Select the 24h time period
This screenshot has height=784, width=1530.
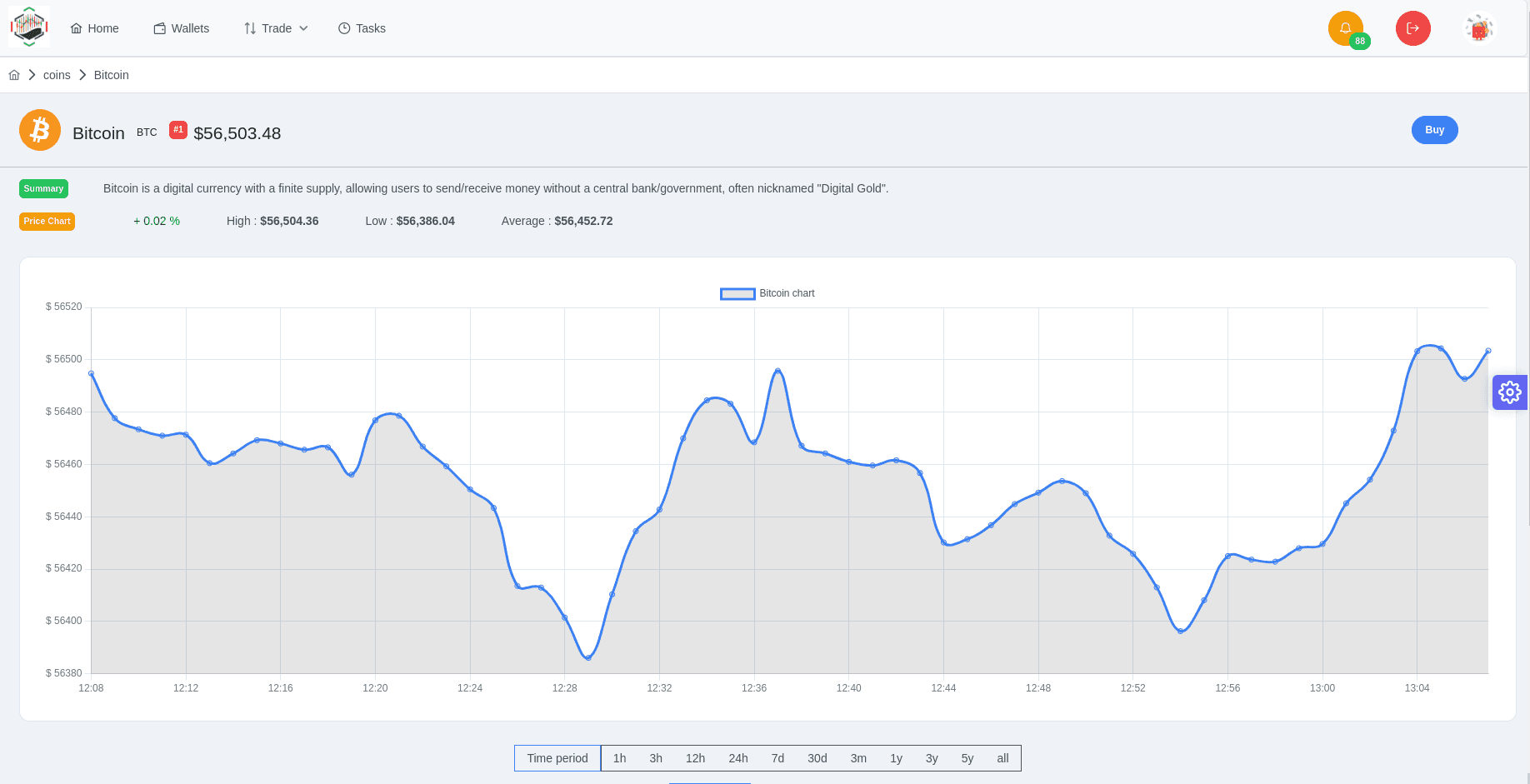click(x=738, y=758)
